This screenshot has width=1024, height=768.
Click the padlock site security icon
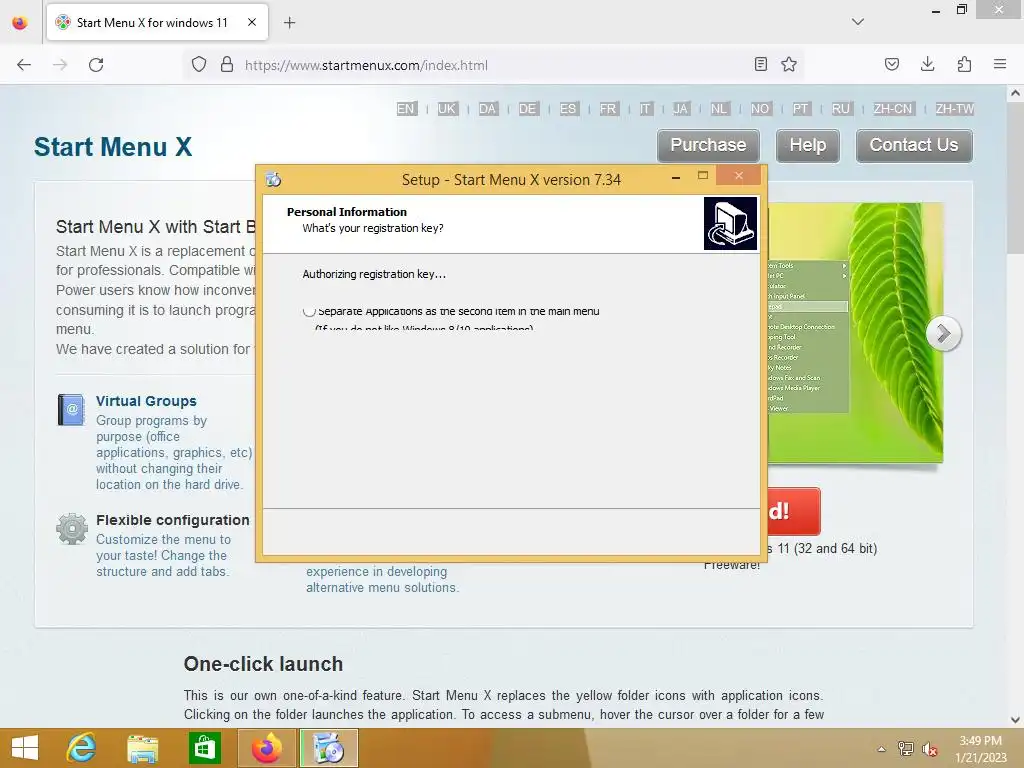tap(227, 65)
